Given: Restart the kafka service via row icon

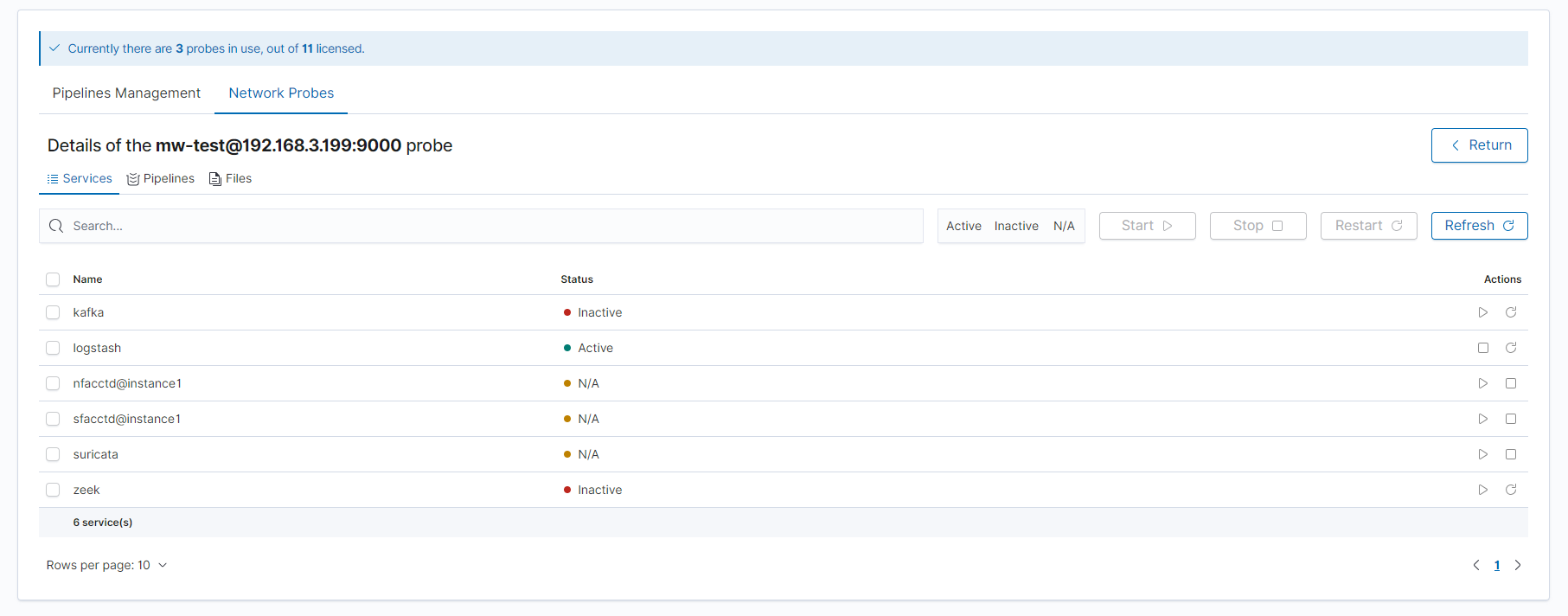Looking at the screenshot, I should [1510, 312].
